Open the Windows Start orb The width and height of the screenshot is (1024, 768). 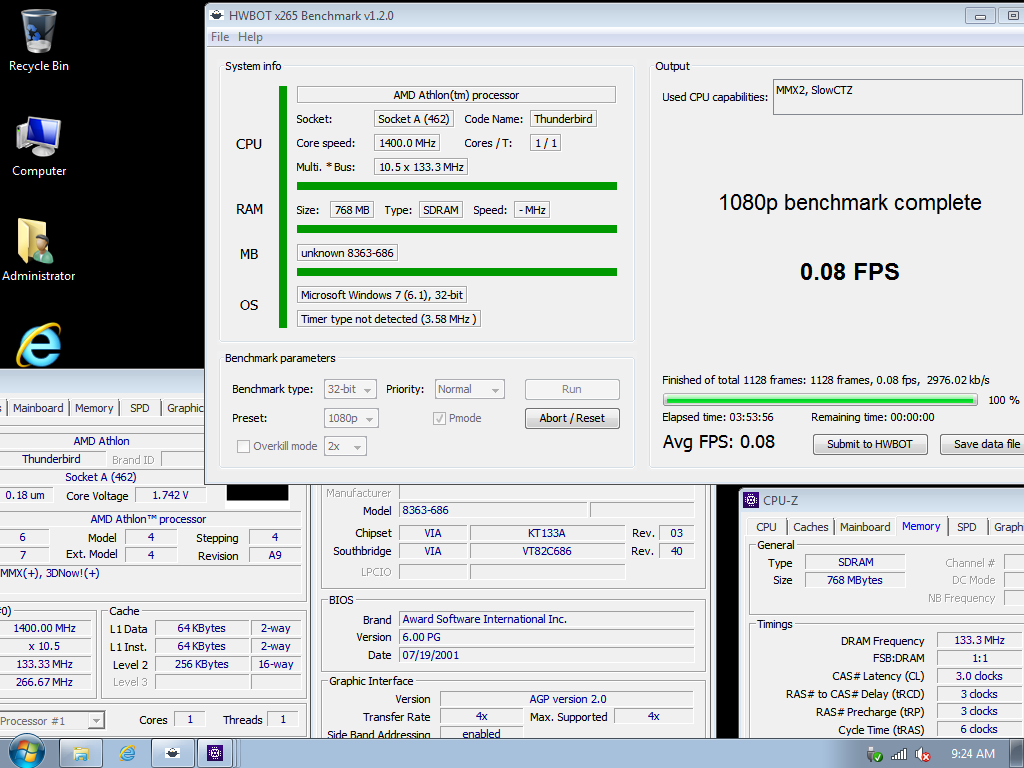(26, 753)
